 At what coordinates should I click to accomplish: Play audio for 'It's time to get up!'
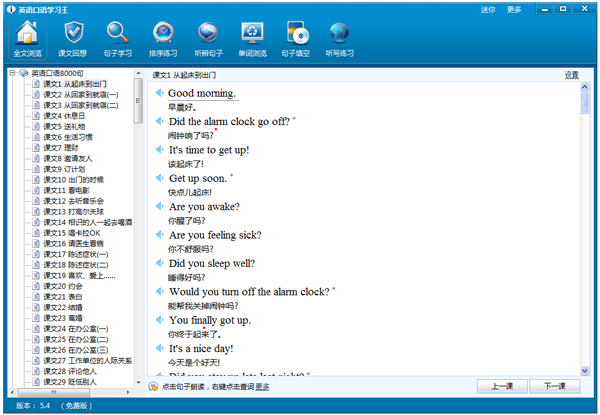point(160,150)
